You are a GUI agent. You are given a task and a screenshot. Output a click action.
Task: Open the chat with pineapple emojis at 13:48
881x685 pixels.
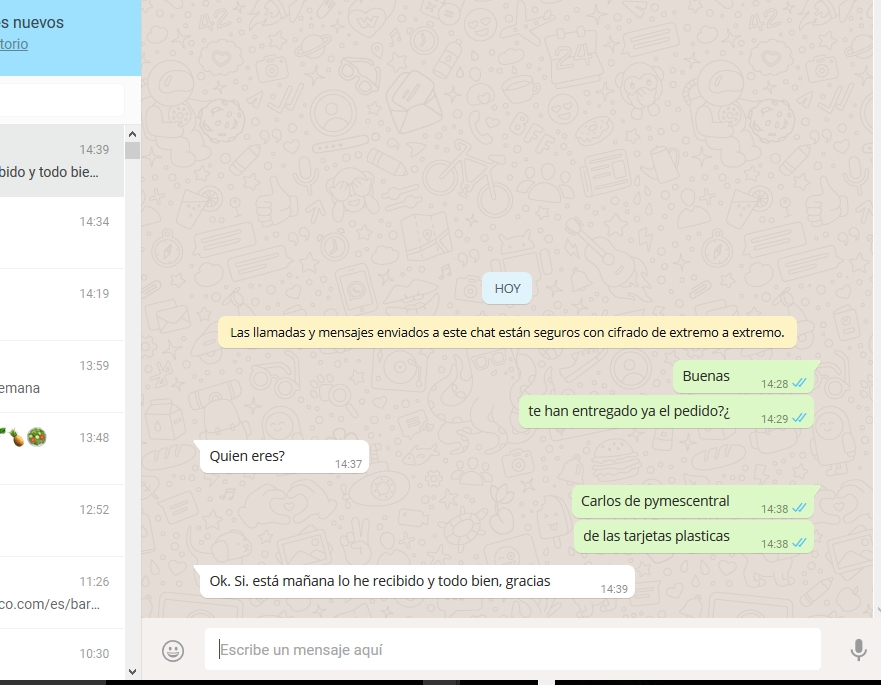[62, 448]
